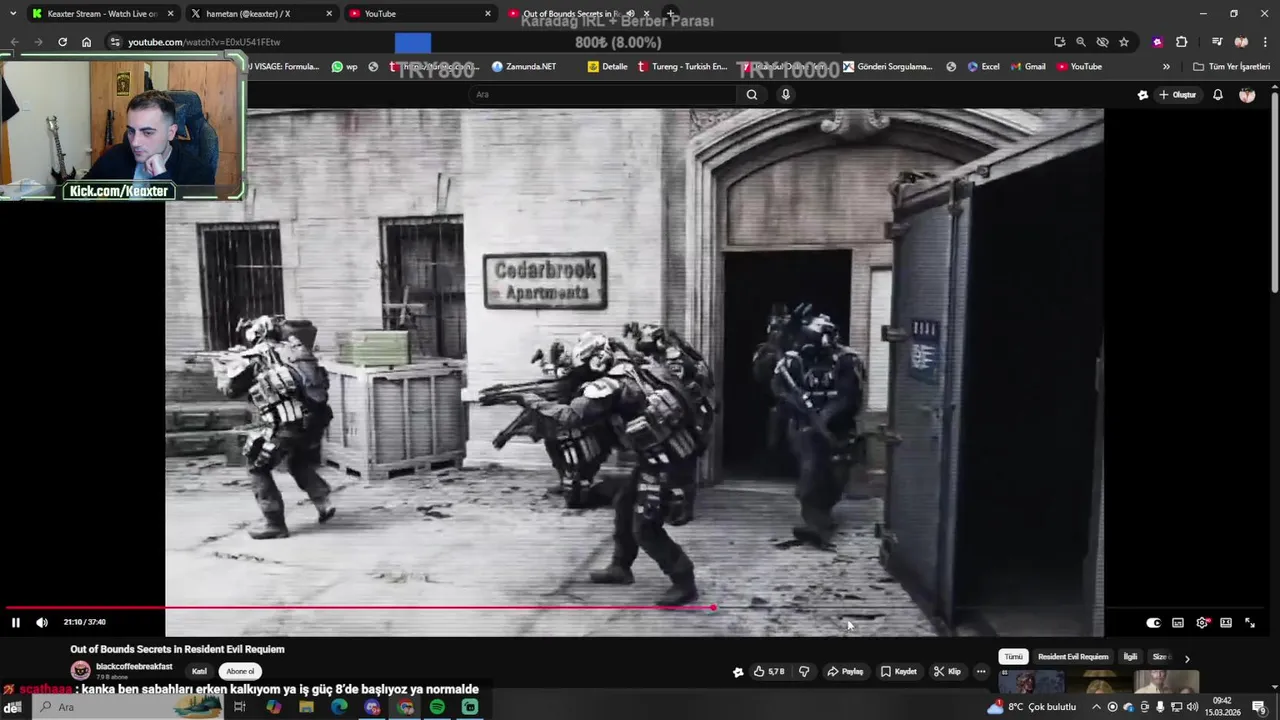The image size is (1280, 720).
Task: Open blackcoffeebreakfast channel avatar
Action: click(x=81, y=671)
